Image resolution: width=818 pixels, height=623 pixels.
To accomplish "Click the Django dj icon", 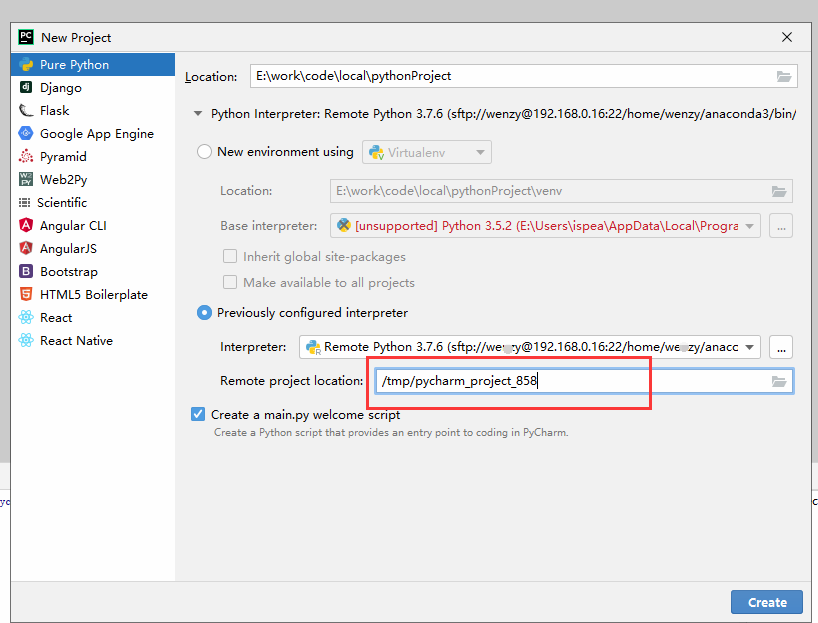I will 26,87.
